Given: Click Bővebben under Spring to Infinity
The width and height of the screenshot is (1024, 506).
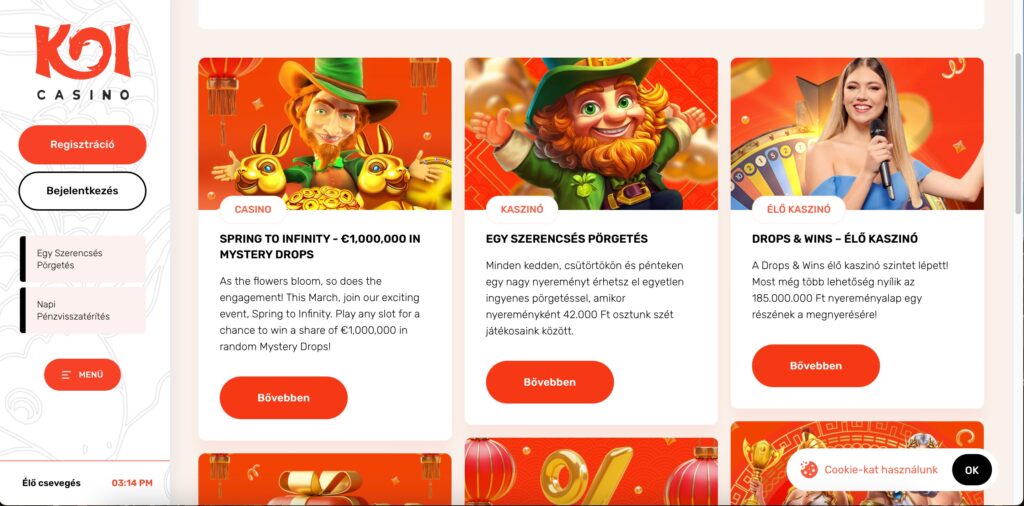Looking at the screenshot, I should point(283,398).
